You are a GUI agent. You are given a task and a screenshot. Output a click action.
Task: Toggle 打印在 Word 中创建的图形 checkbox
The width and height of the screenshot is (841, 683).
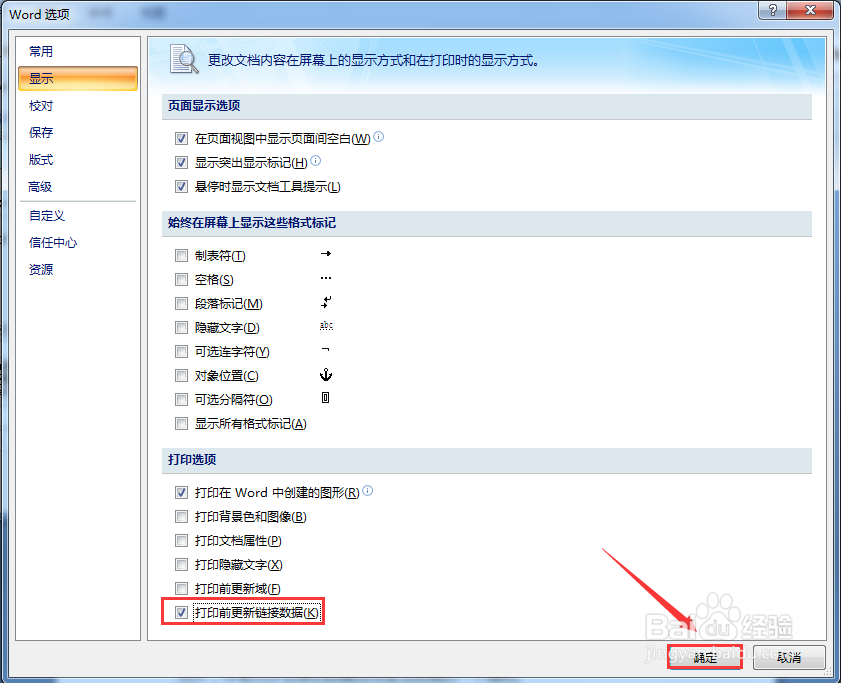(x=181, y=493)
